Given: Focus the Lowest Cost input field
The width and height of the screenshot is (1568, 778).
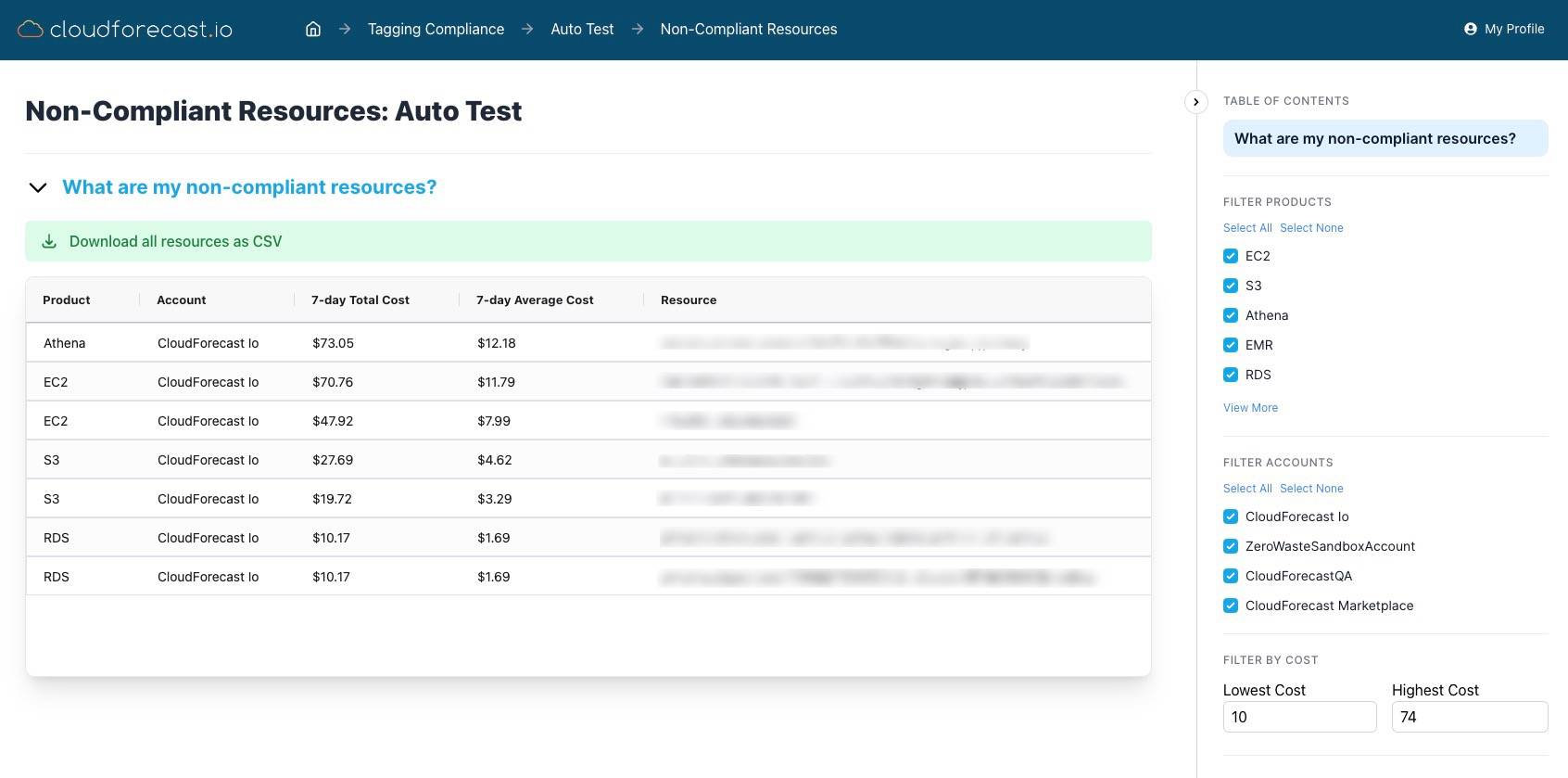Looking at the screenshot, I should coord(1299,717).
